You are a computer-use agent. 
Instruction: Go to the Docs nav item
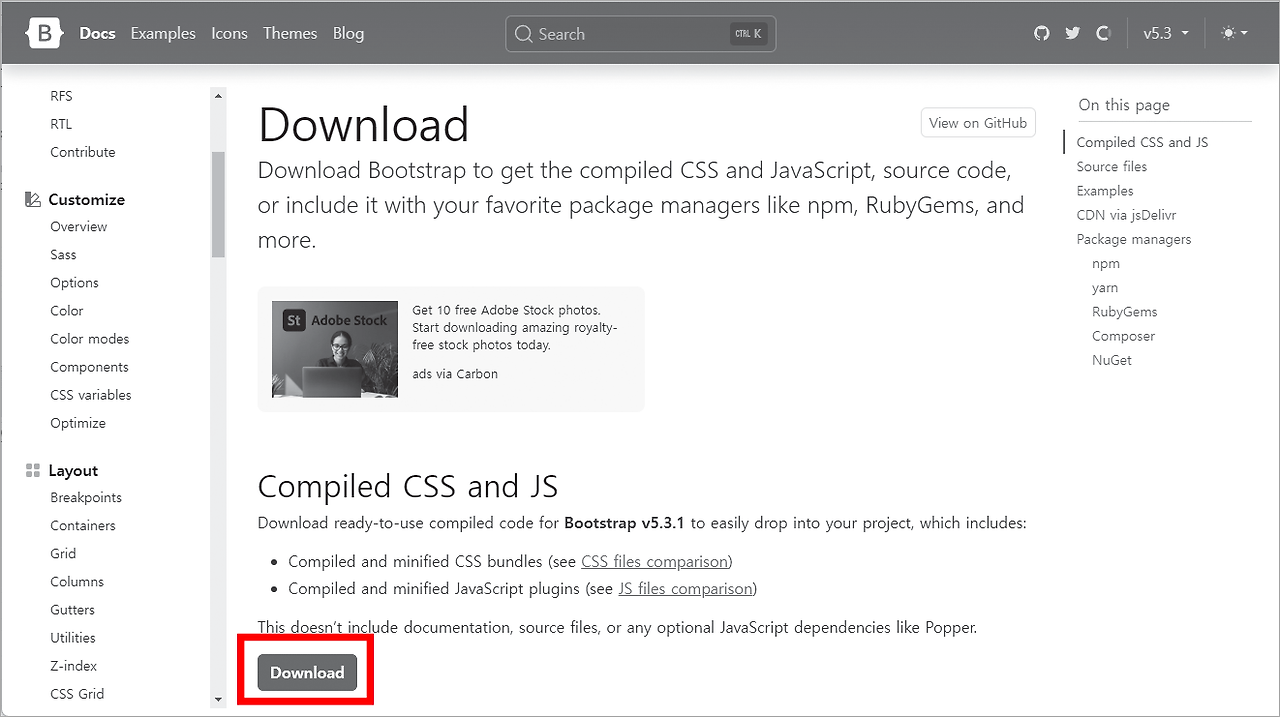pos(97,33)
